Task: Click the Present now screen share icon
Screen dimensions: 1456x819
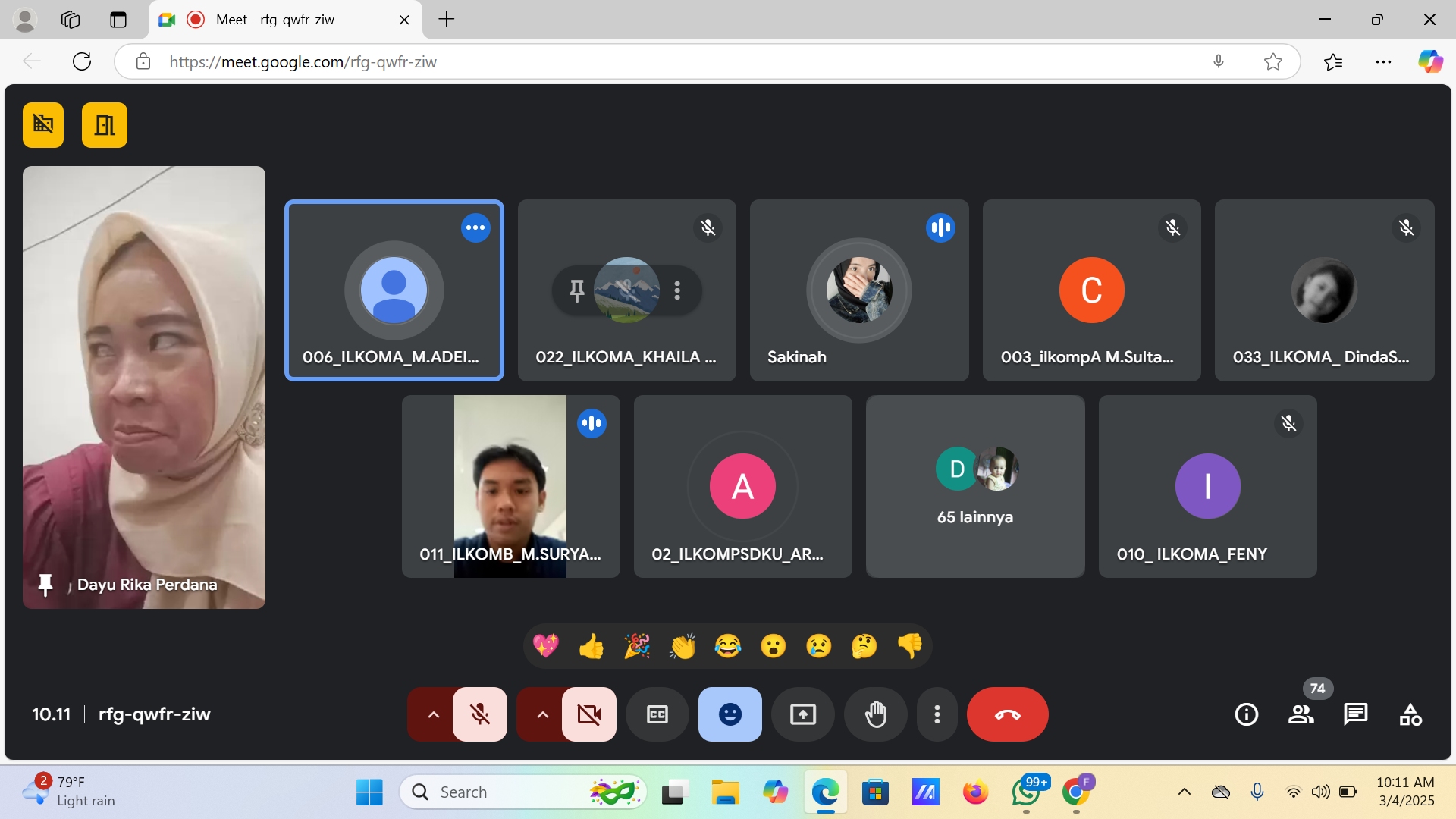Action: (x=802, y=714)
